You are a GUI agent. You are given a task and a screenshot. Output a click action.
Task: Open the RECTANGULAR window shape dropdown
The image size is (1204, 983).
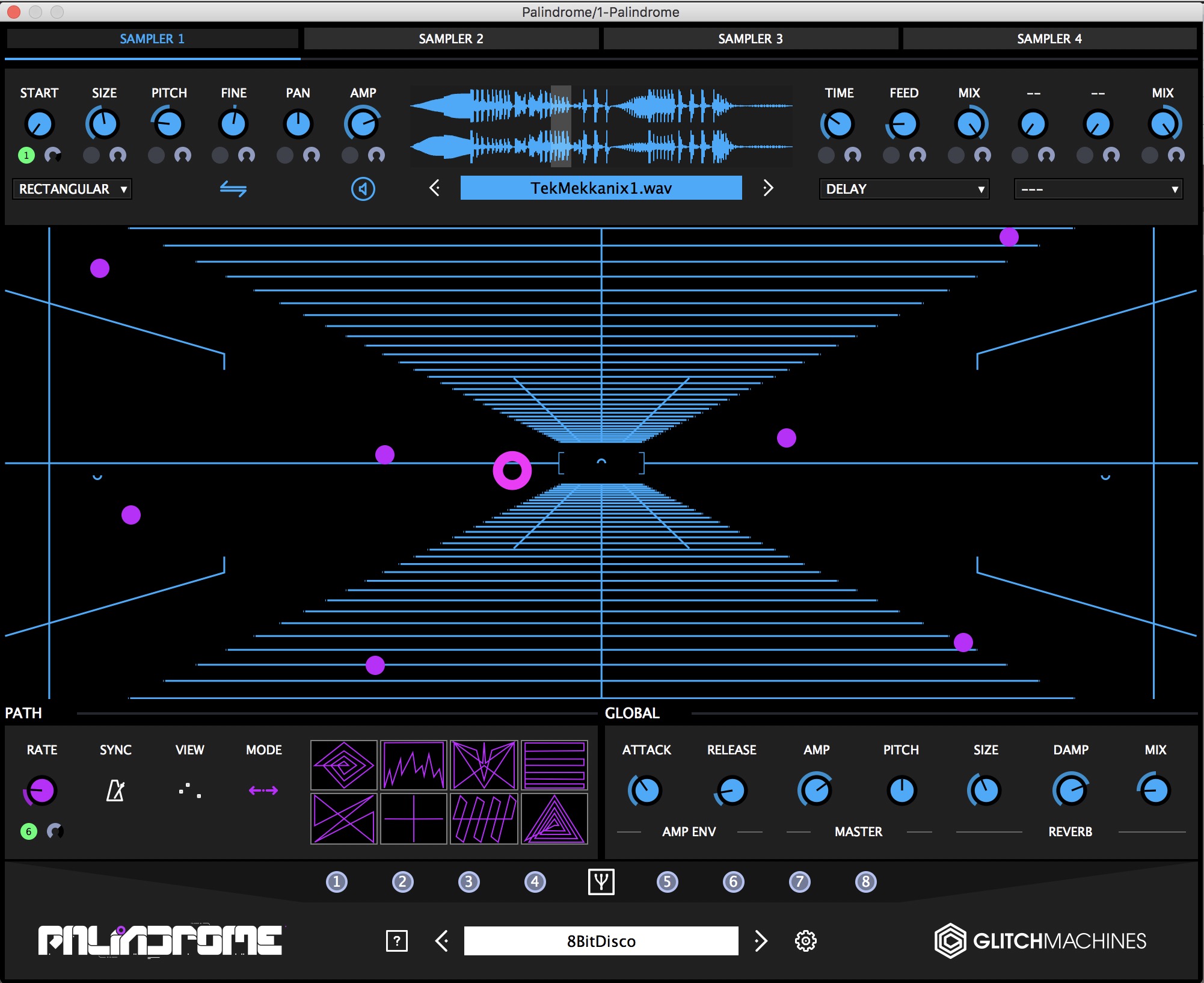(x=72, y=189)
